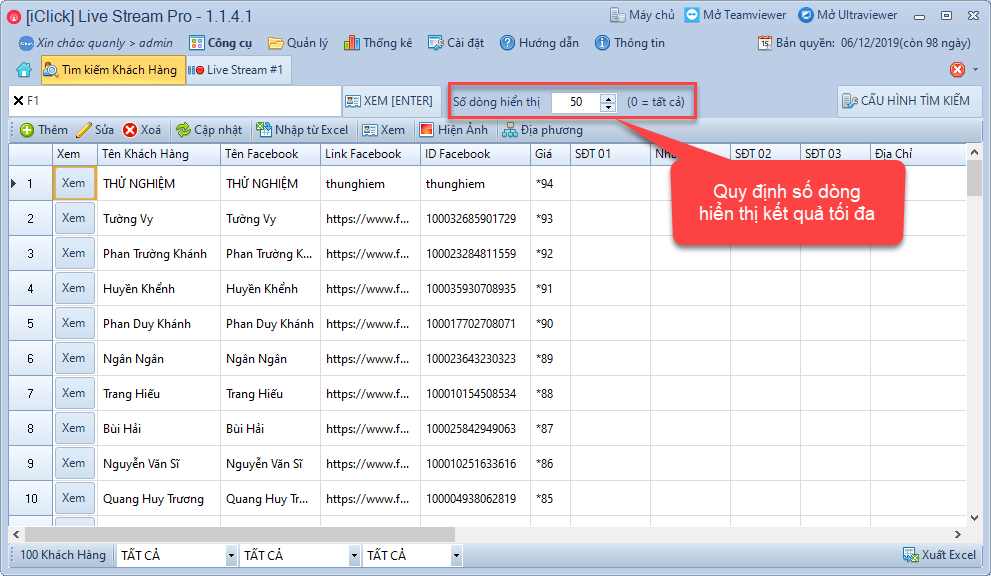Click the green Thêm add icon
Screen dimensions: 991x576
(27, 130)
